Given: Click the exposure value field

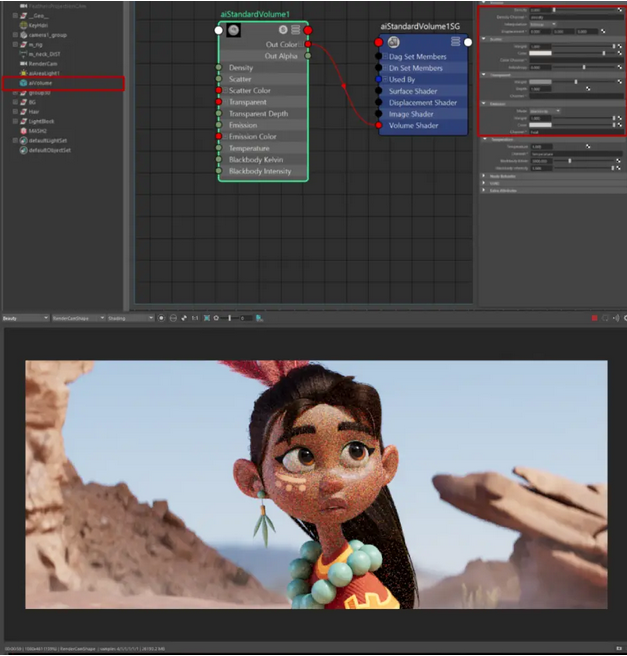Looking at the screenshot, I should (x=246, y=318).
